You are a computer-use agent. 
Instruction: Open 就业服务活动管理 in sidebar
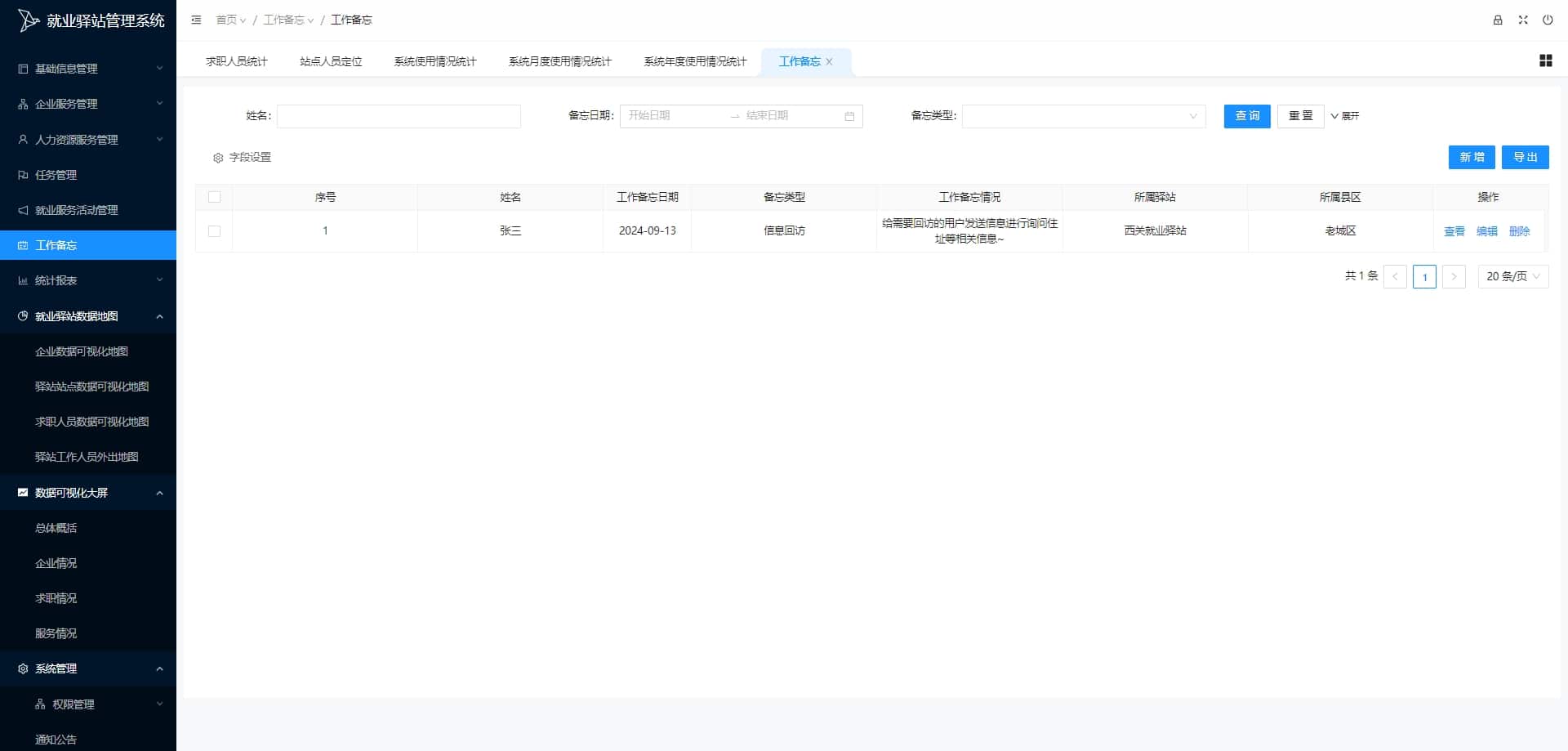tap(88, 210)
